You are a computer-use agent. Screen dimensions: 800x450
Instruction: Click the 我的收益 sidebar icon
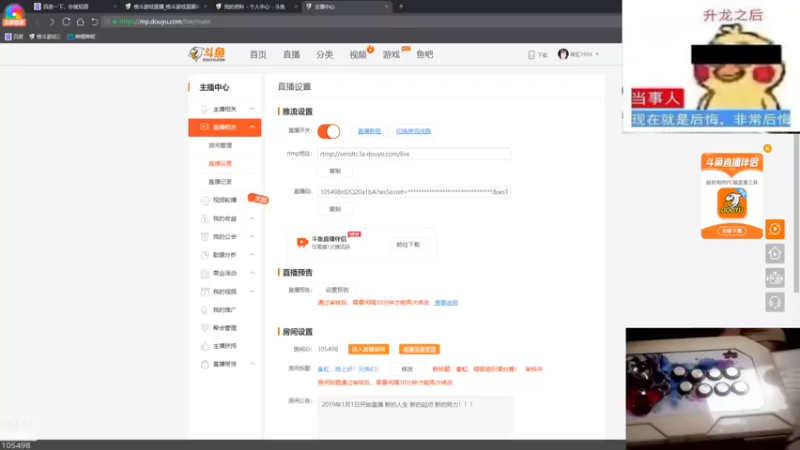coord(205,218)
